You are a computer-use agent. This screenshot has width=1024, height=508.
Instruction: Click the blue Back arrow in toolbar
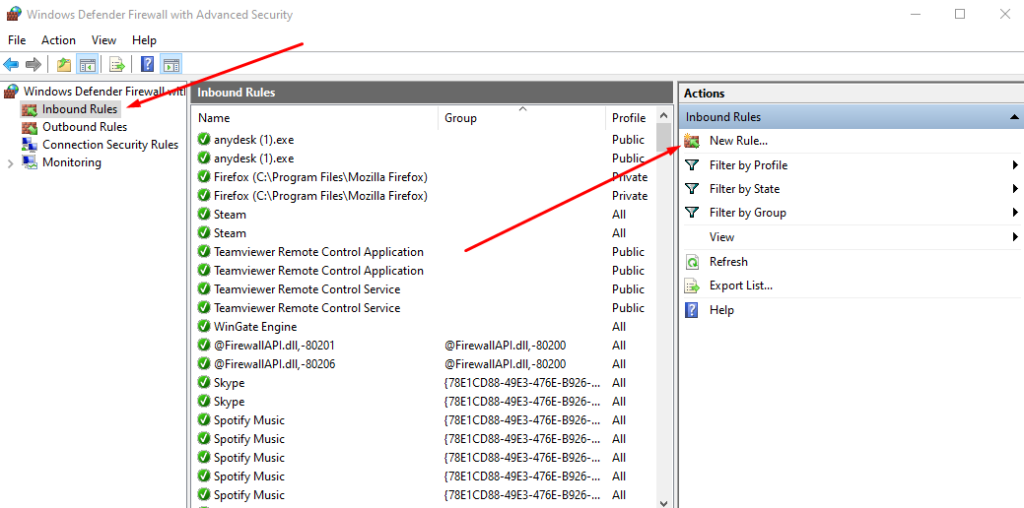point(11,64)
